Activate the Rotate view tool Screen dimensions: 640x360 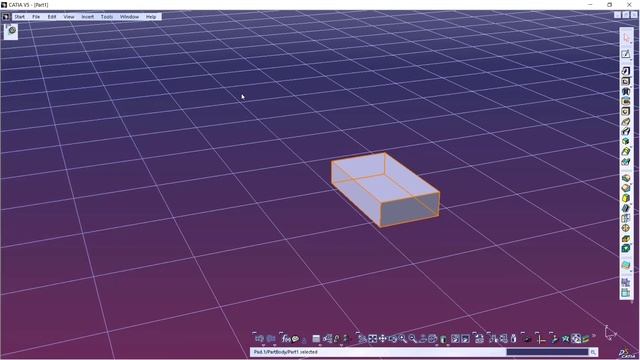click(392, 339)
